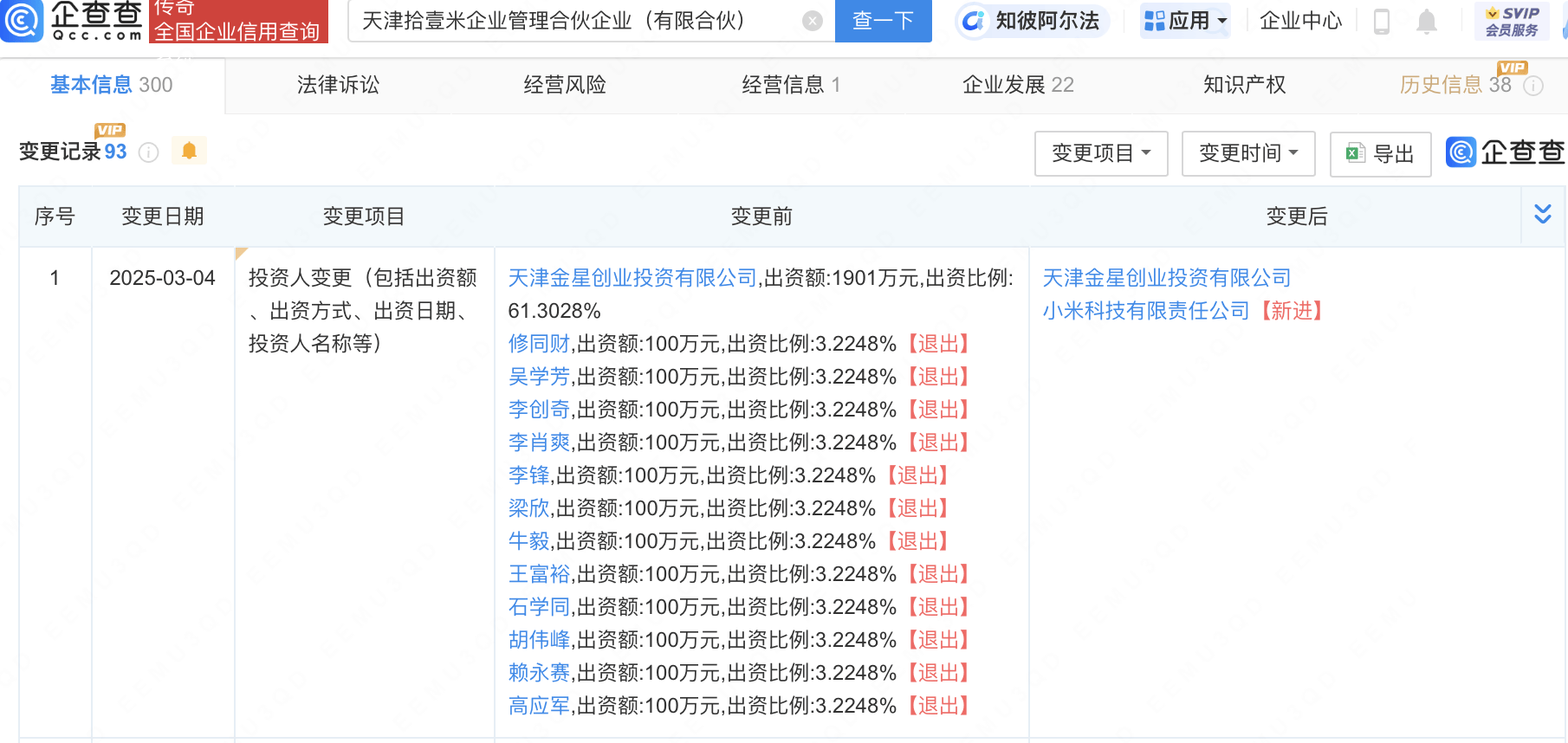Click the 应用 grid icon
The width and height of the screenshot is (1568, 743).
1154,21
